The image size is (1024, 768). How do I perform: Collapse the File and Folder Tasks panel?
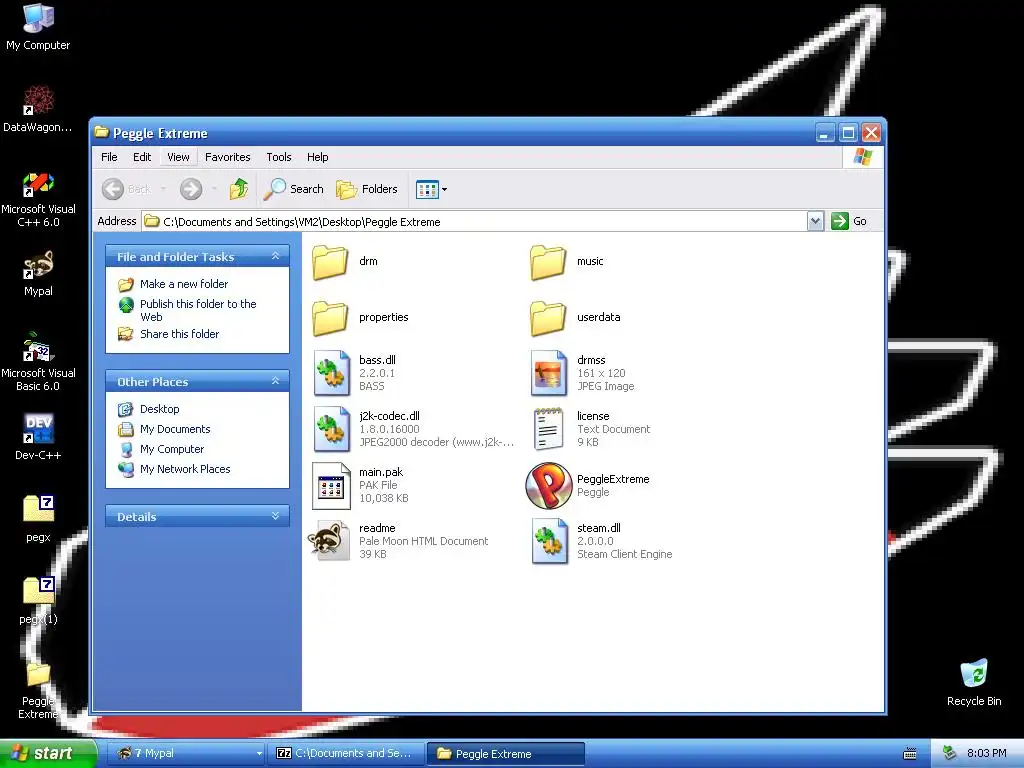coord(276,257)
